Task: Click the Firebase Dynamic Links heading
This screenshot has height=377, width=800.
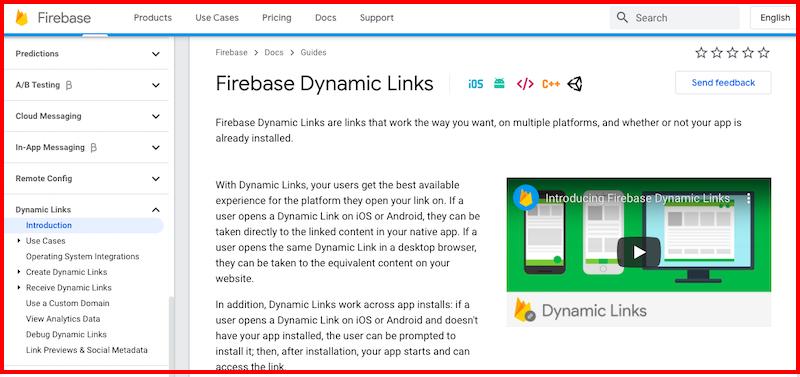Action: click(324, 83)
